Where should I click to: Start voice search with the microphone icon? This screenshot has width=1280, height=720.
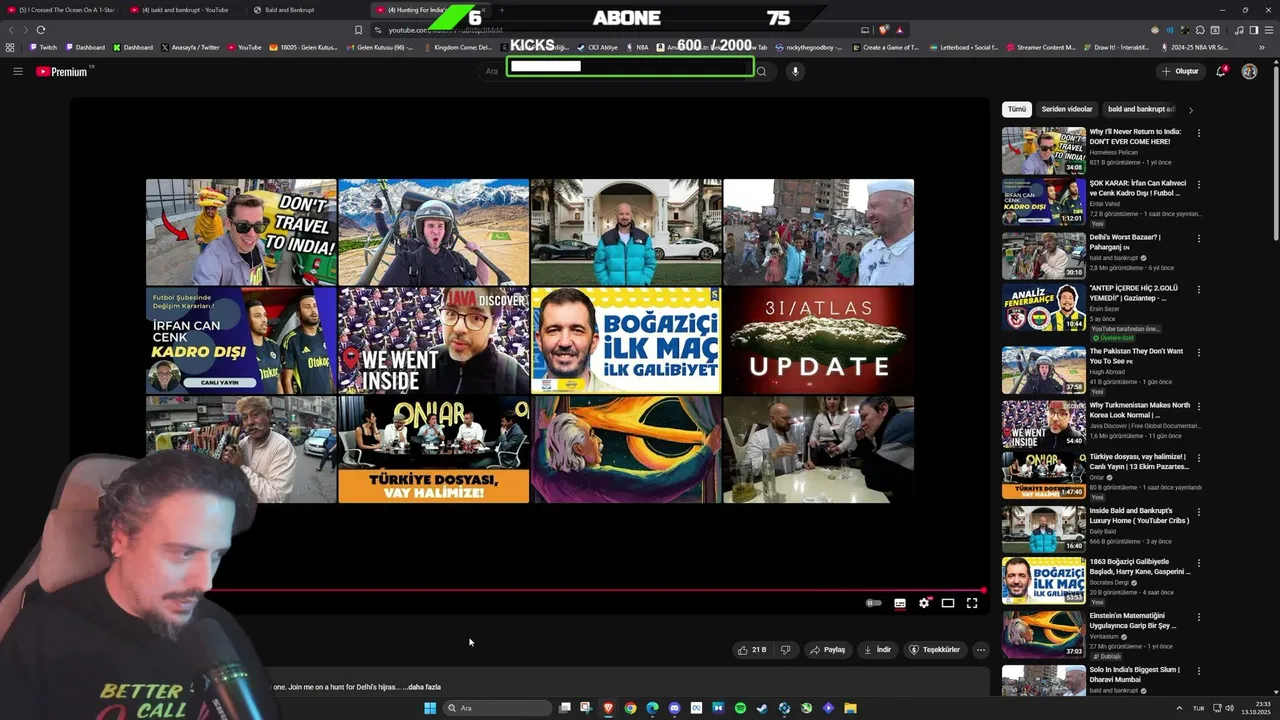(x=795, y=71)
